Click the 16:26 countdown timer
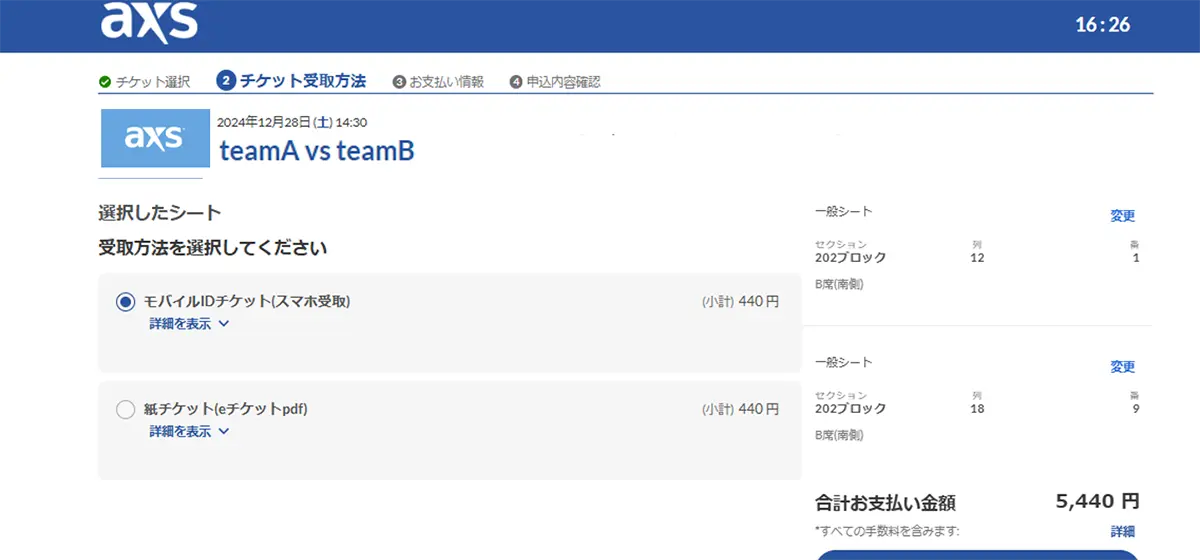 [1103, 25]
